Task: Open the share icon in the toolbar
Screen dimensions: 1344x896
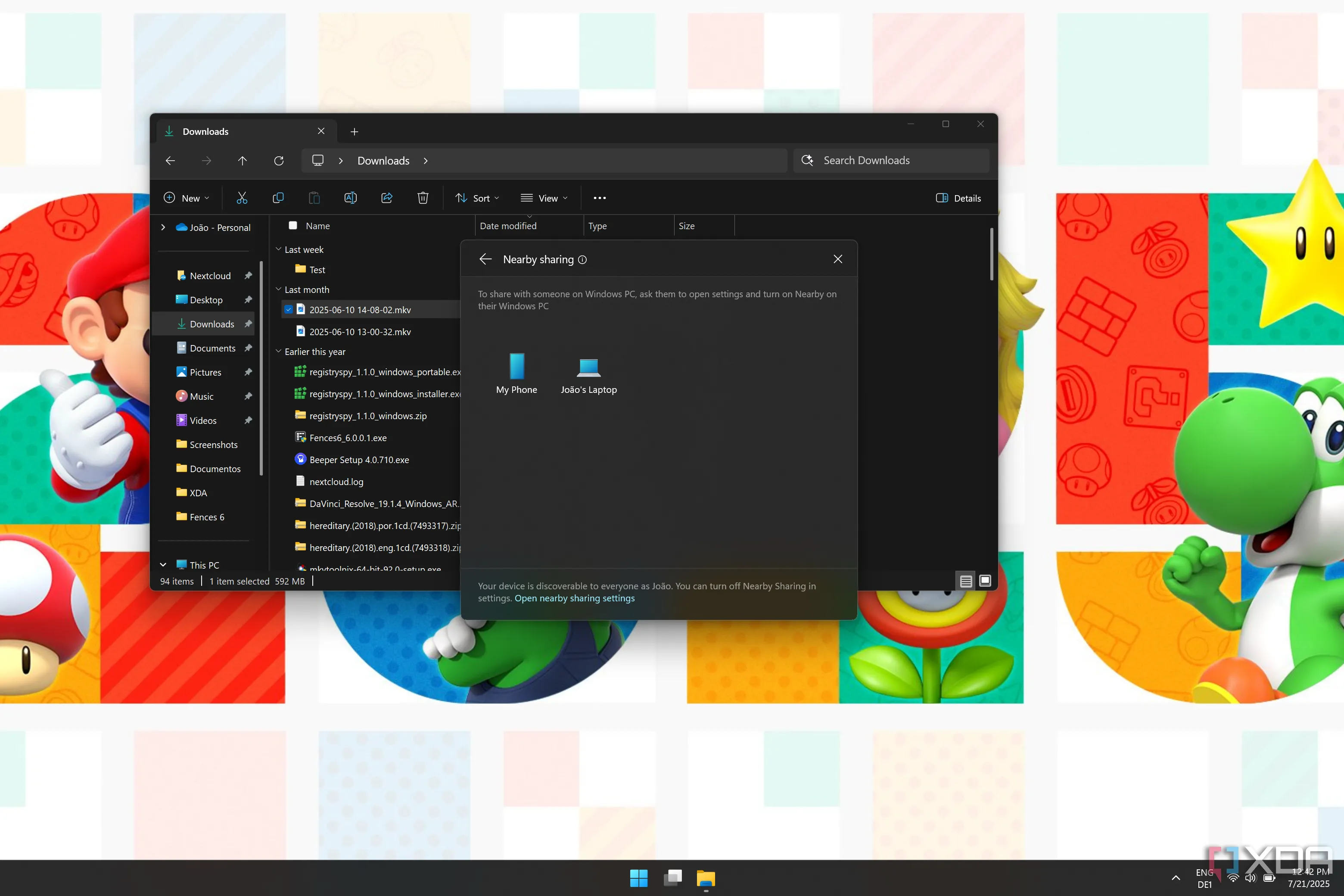Action: [387, 198]
